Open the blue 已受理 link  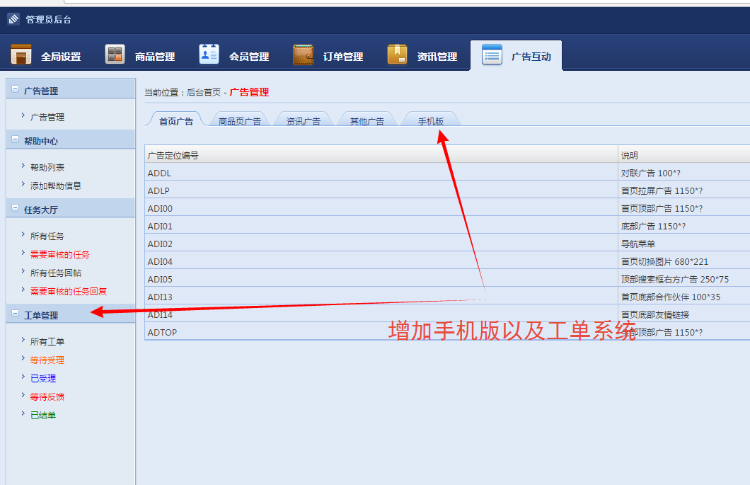[43, 378]
